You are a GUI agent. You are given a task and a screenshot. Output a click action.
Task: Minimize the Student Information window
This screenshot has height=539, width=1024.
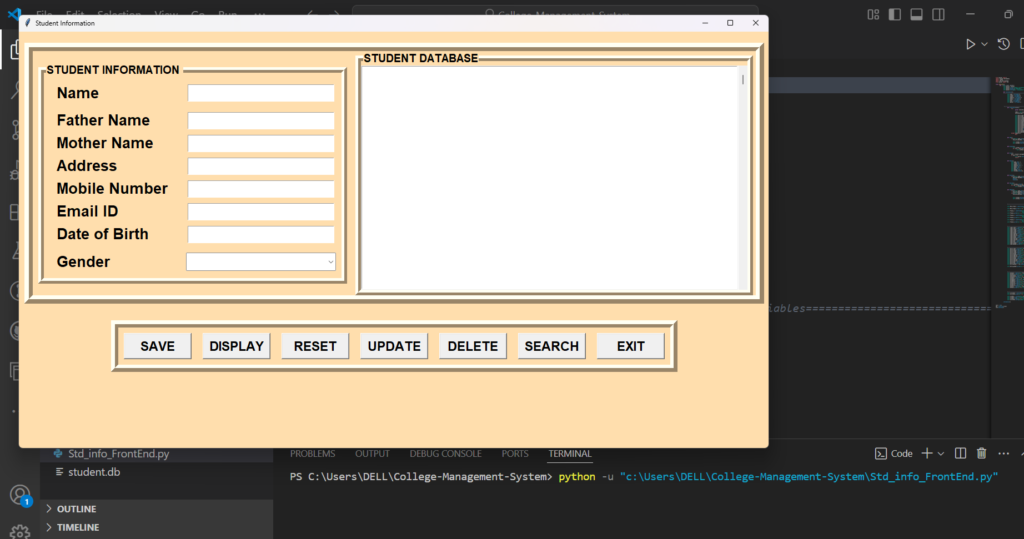point(705,23)
